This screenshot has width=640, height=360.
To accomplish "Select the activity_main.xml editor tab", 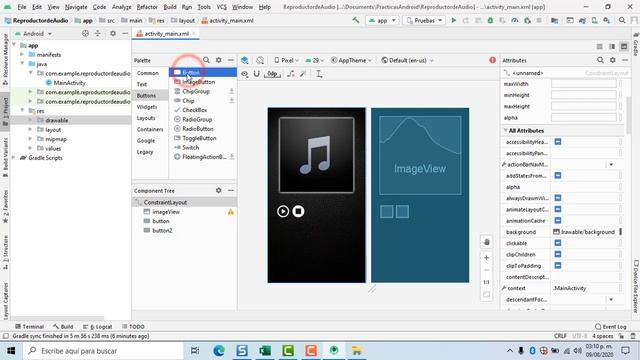I will 167,34.
